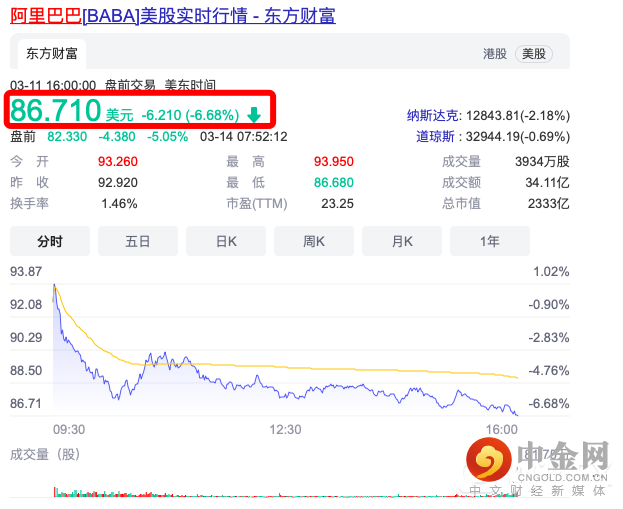The width and height of the screenshot is (623, 509).
Task: Open the 阿里巴巴[BABA]美股实时行情 title link
Action: click(173, 16)
